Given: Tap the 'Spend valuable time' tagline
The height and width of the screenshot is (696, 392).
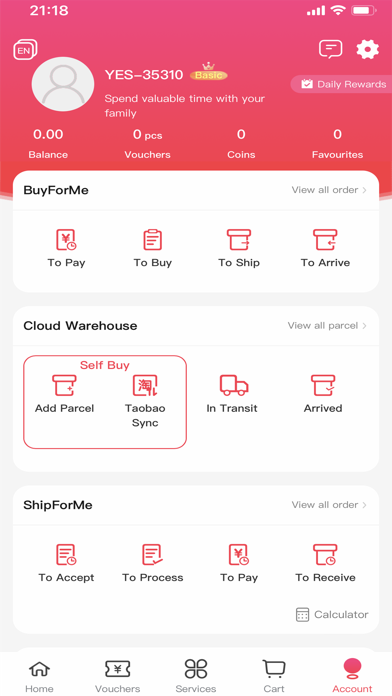Looking at the screenshot, I should coord(184,106).
